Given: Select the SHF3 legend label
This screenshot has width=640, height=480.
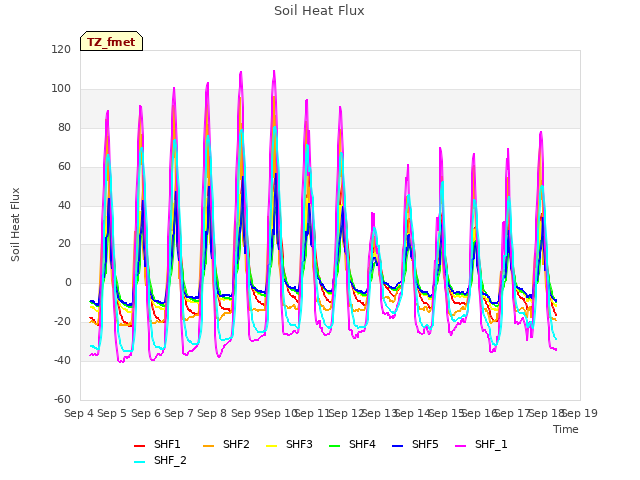Looking at the screenshot, I should 299,444.
